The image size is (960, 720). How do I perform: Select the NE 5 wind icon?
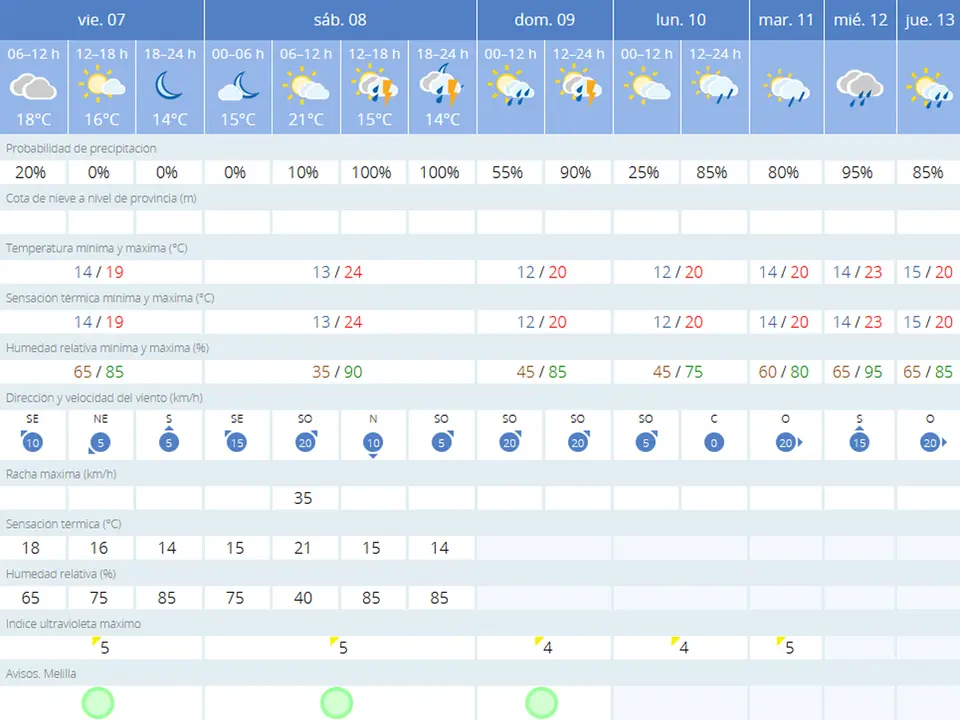pos(100,442)
